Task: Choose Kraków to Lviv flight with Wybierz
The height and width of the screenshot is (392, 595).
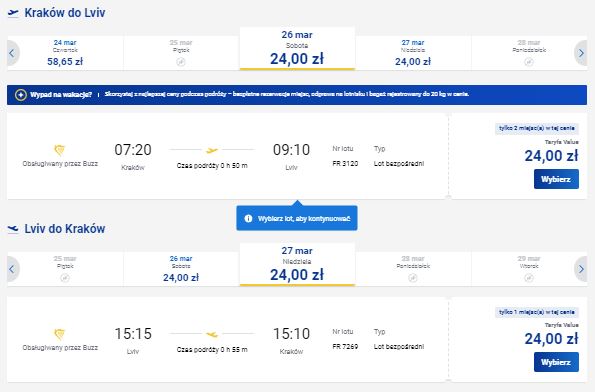Action: tap(556, 179)
